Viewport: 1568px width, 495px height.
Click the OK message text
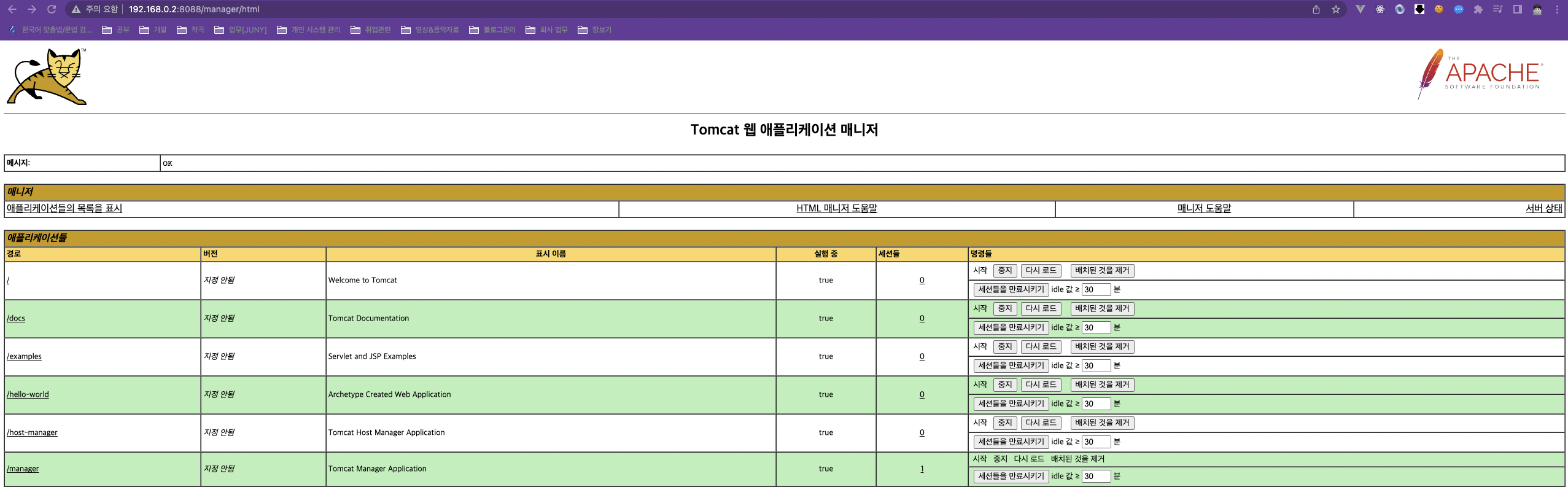pyautogui.click(x=168, y=163)
